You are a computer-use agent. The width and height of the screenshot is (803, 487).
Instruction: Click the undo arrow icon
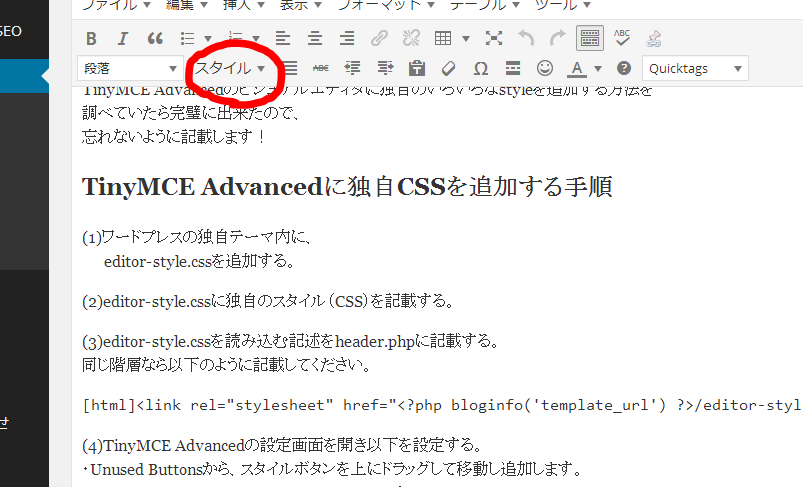pyautogui.click(x=526, y=38)
